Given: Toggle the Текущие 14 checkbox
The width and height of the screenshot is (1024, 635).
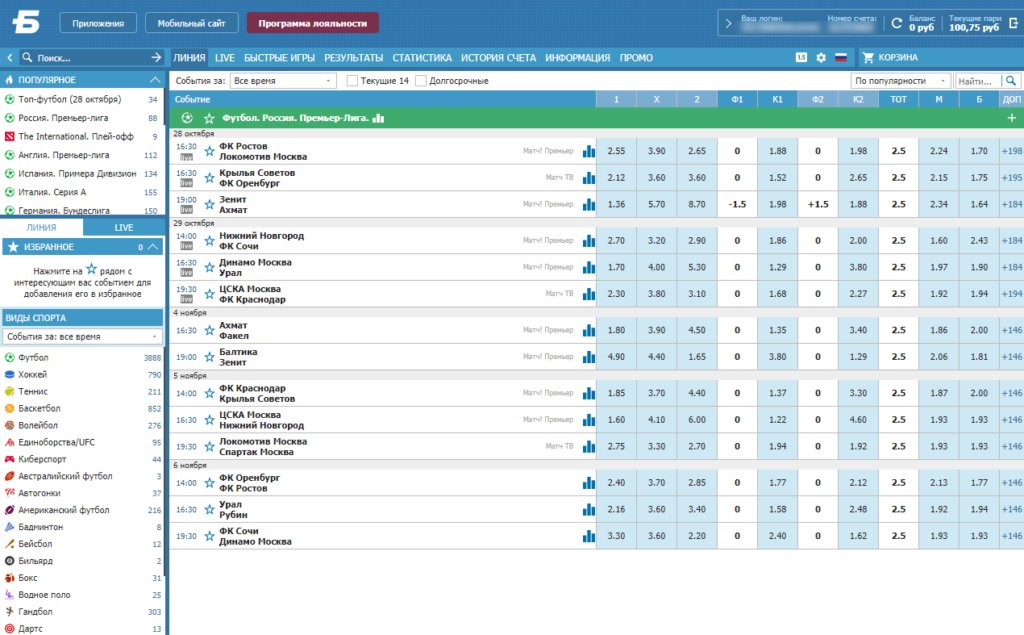Looking at the screenshot, I should point(352,80).
